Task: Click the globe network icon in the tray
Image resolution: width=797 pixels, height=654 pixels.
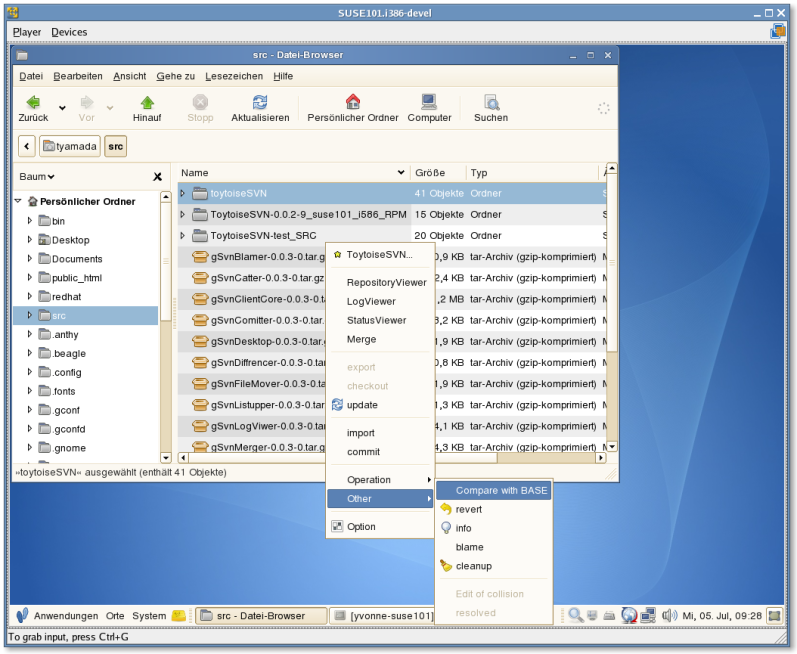Action: click(x=629, y=615)
